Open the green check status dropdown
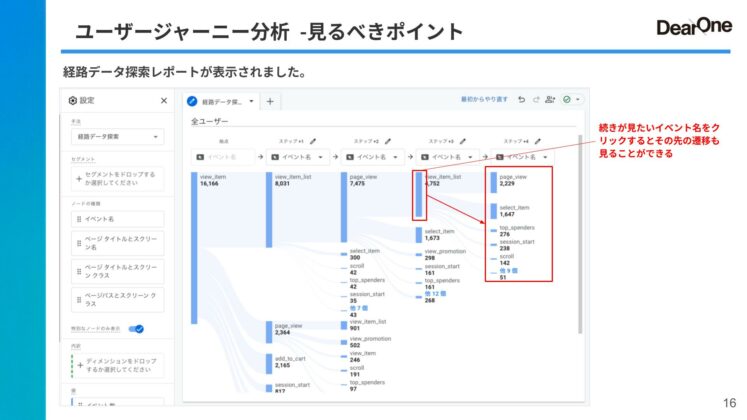Image resolution: width=747 pixels, height=420 pixels. pos(571,100)
